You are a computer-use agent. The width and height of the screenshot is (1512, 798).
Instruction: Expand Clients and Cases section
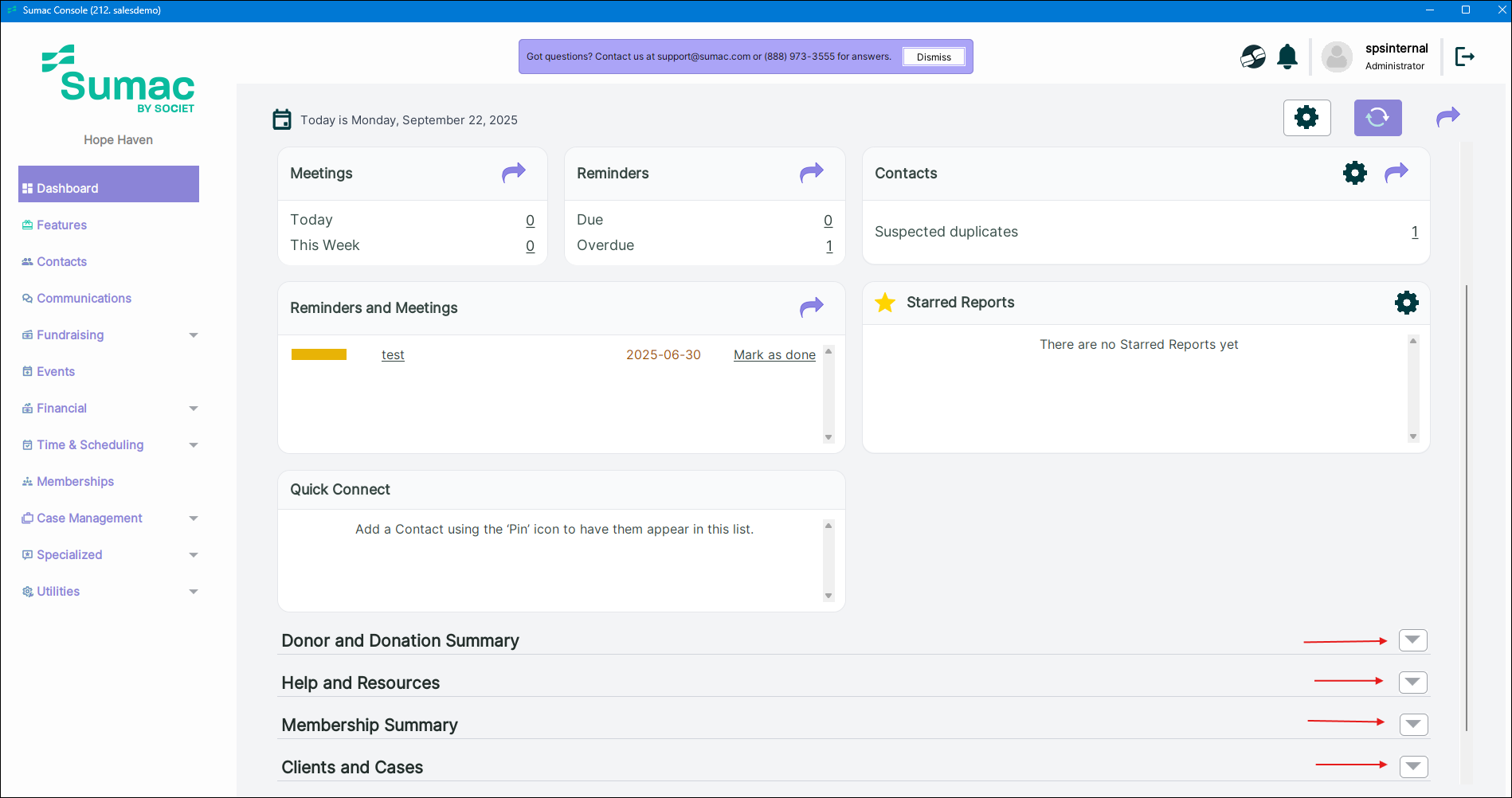point(1412,767)
